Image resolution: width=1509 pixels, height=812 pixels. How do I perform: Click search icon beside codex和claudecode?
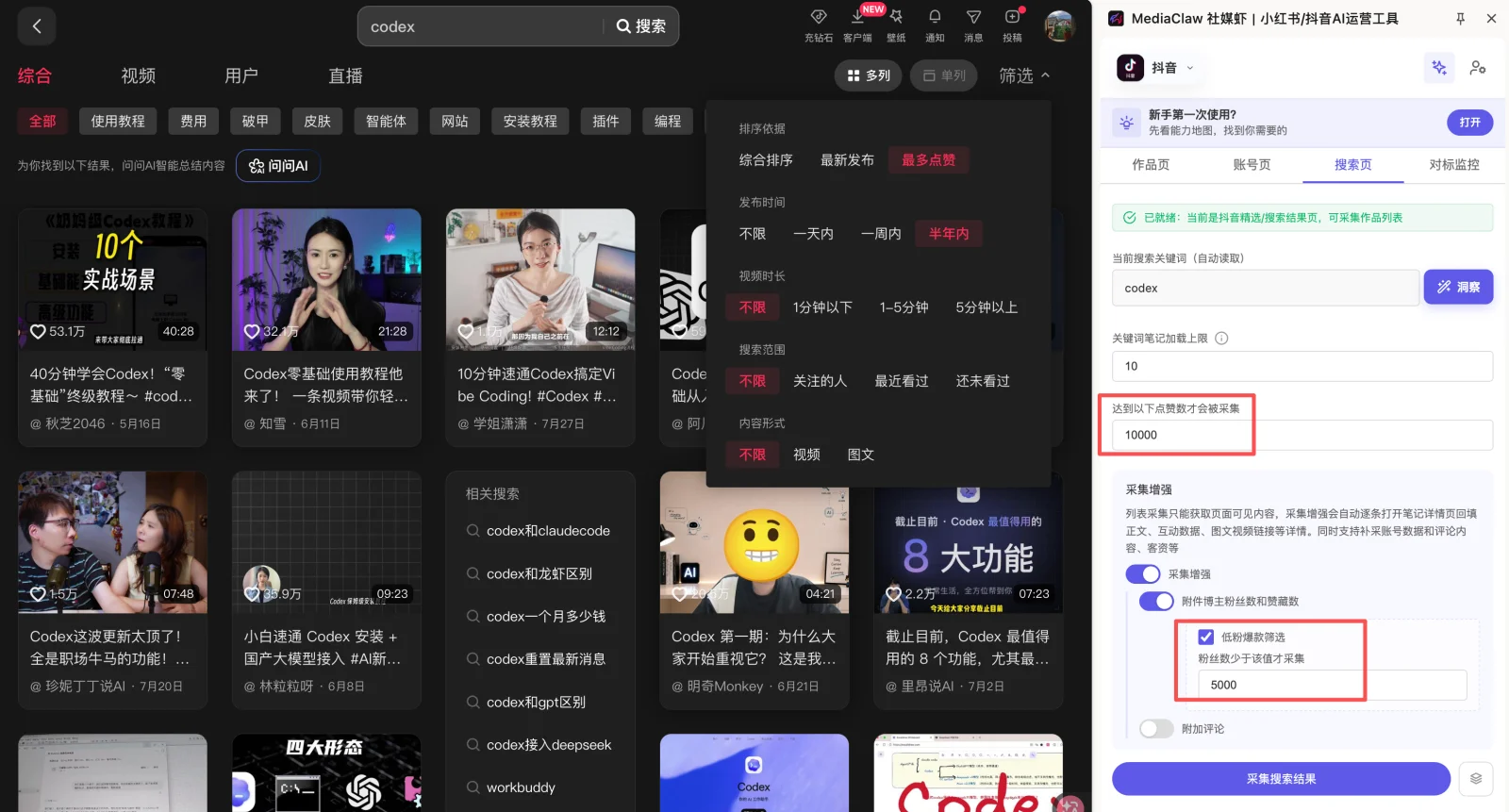pos(473,531)
